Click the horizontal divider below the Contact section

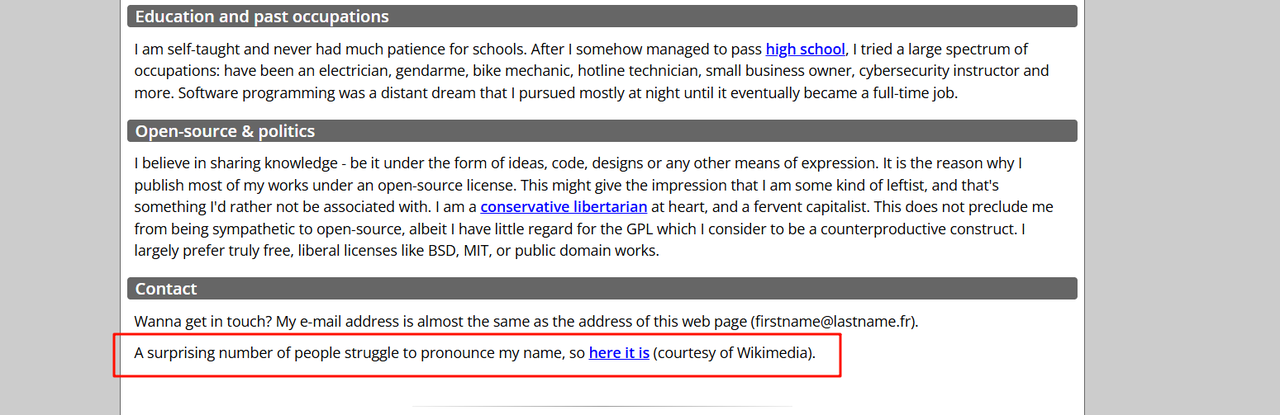tap(600, 406)
